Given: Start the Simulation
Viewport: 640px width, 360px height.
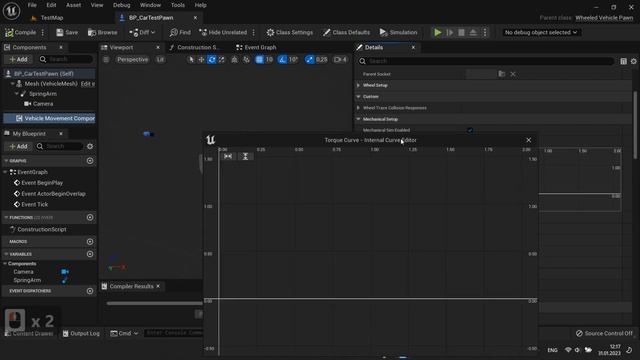Looking at the screenshot, I should (x=398, y=32).
